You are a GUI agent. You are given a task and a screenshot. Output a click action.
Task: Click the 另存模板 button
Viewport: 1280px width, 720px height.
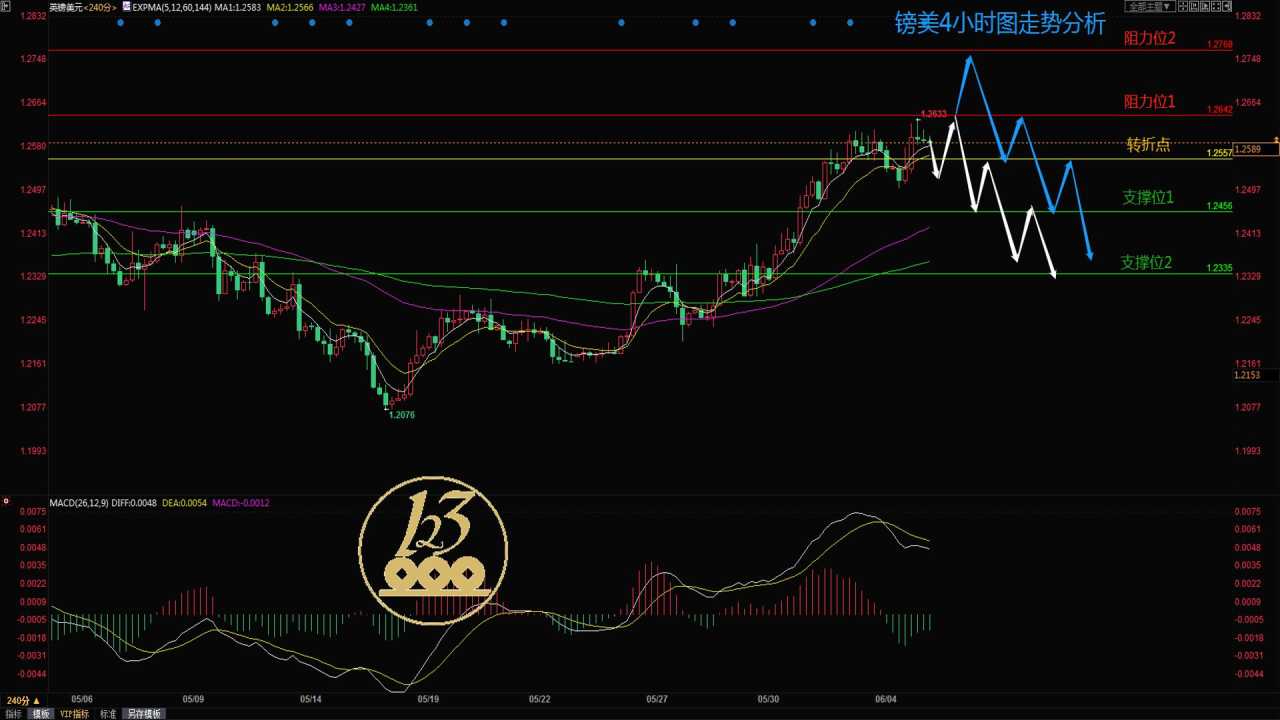[x=144, y=714]
